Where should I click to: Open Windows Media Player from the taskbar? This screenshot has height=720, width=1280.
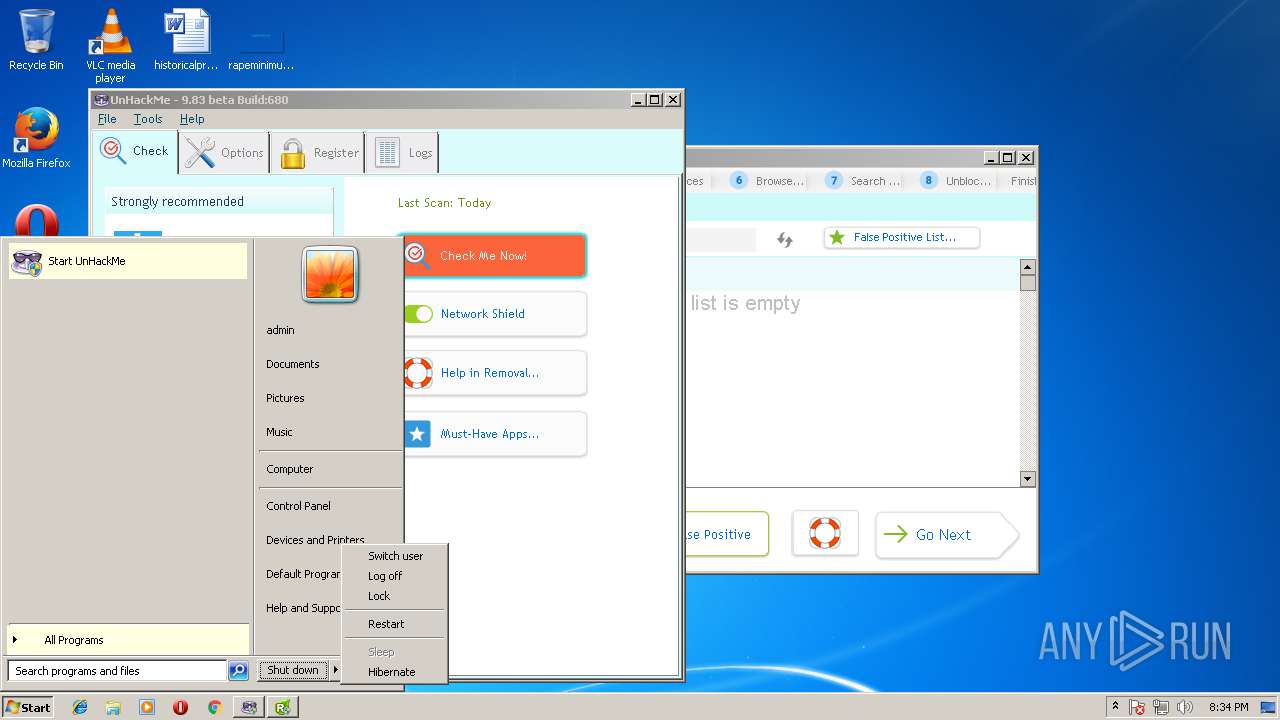pos(147,707)
